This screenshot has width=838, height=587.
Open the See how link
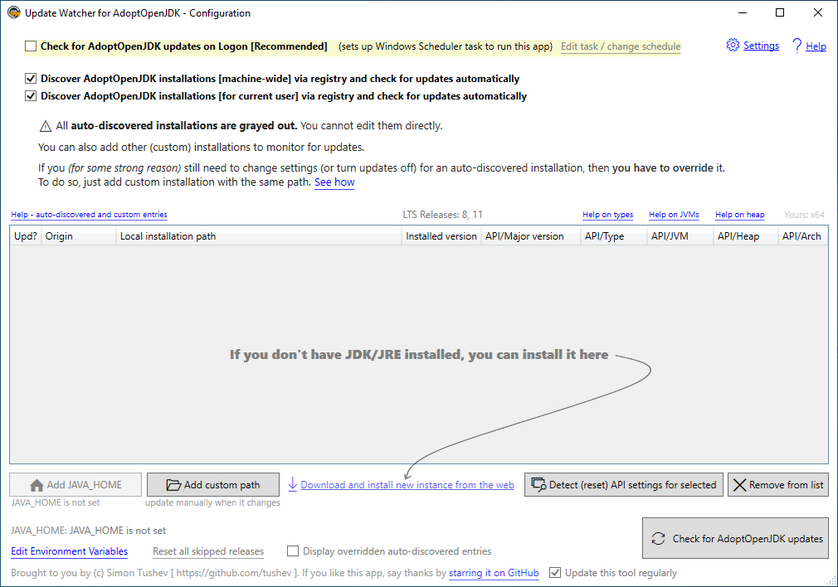pos(335,182)
